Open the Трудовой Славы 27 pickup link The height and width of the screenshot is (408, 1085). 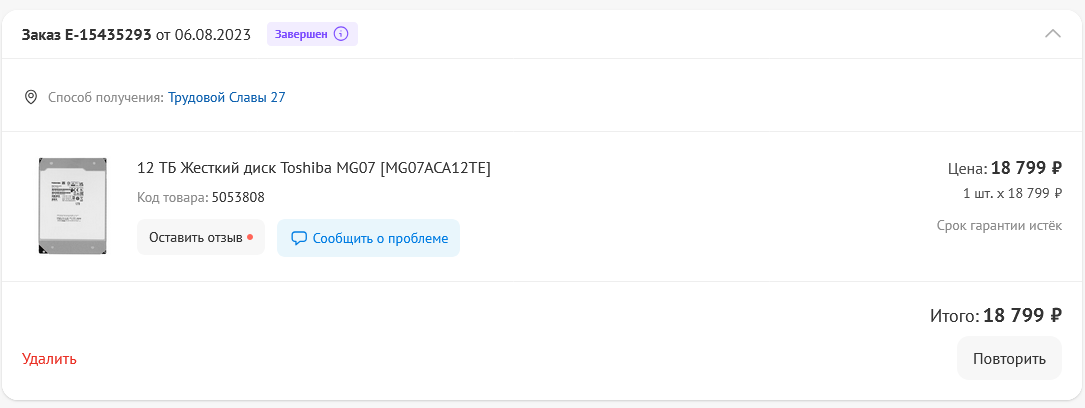pos(226,98)
